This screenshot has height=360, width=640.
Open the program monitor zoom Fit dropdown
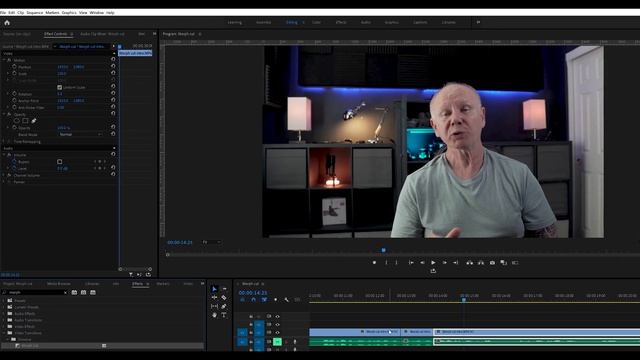tap(211, 242)
